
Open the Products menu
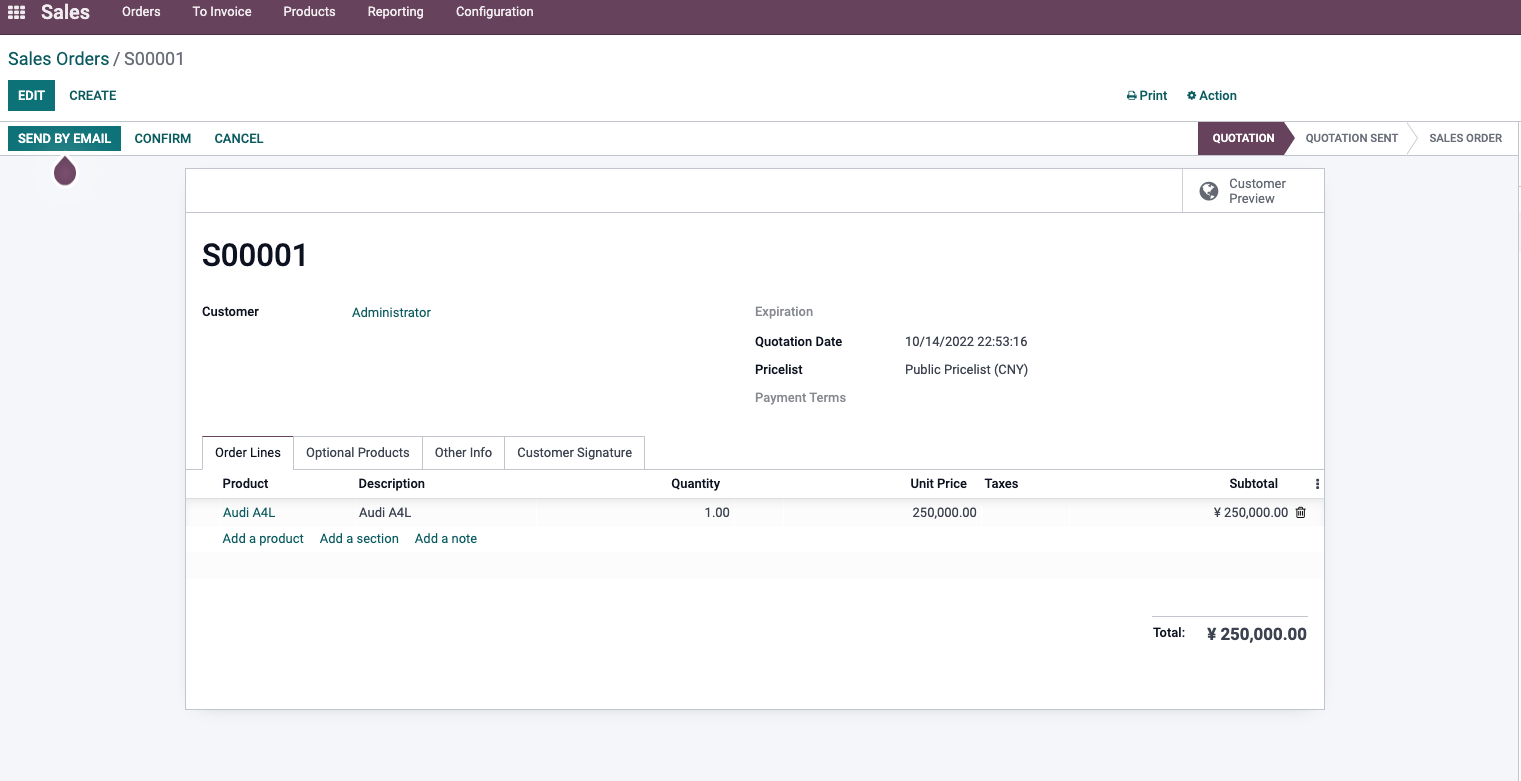coord(309,12)
